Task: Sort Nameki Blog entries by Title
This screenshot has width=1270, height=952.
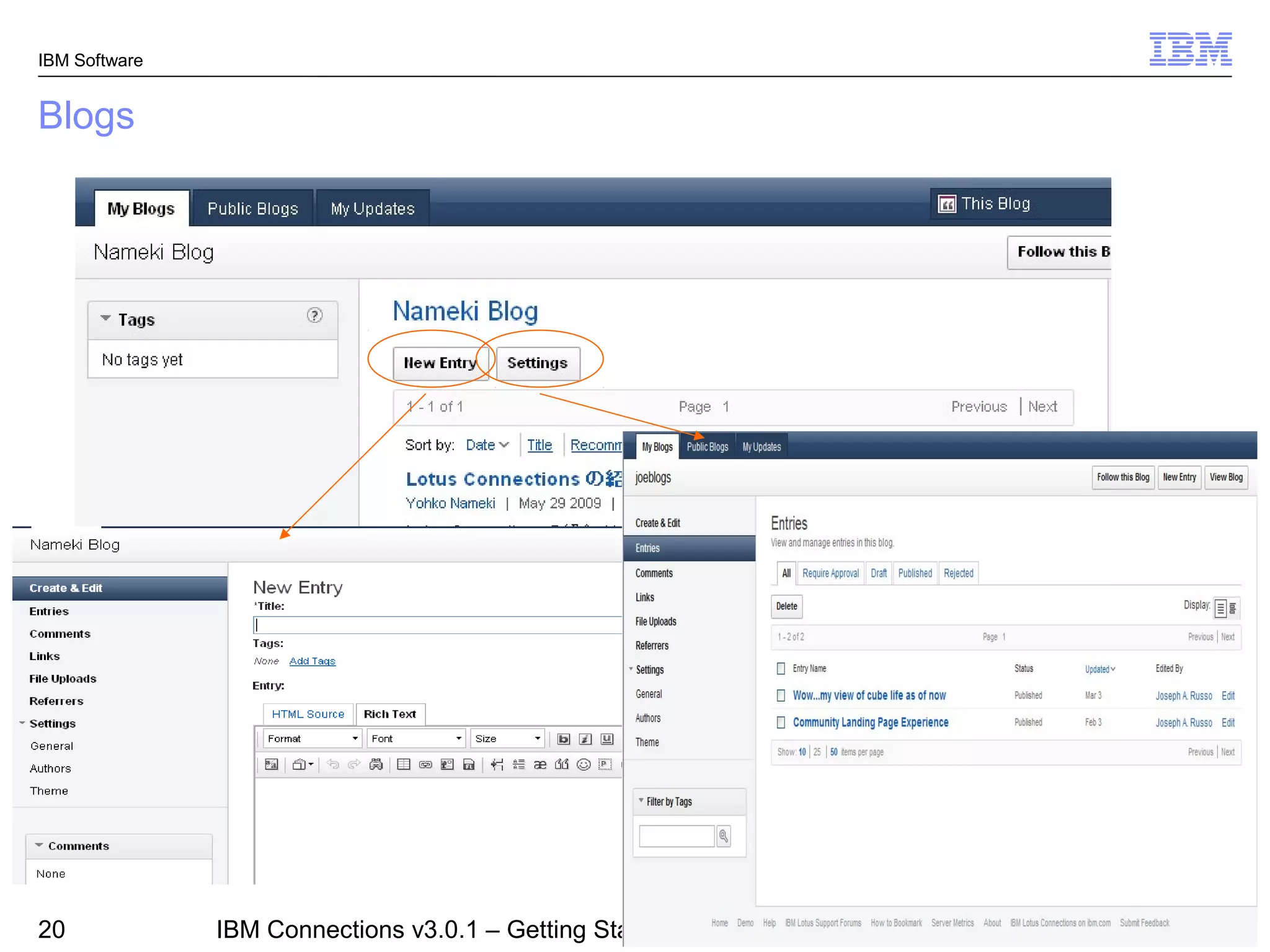Action: (540, 445)
